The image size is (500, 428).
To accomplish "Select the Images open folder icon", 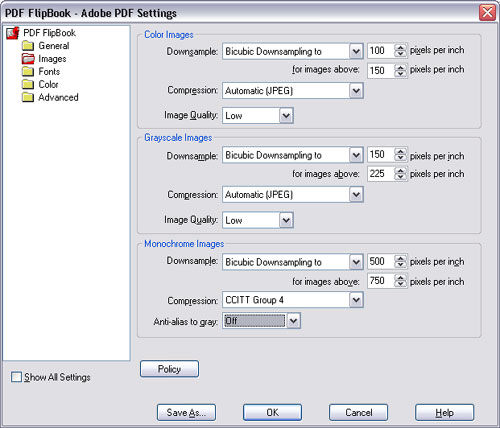I will tap(28, 58).
